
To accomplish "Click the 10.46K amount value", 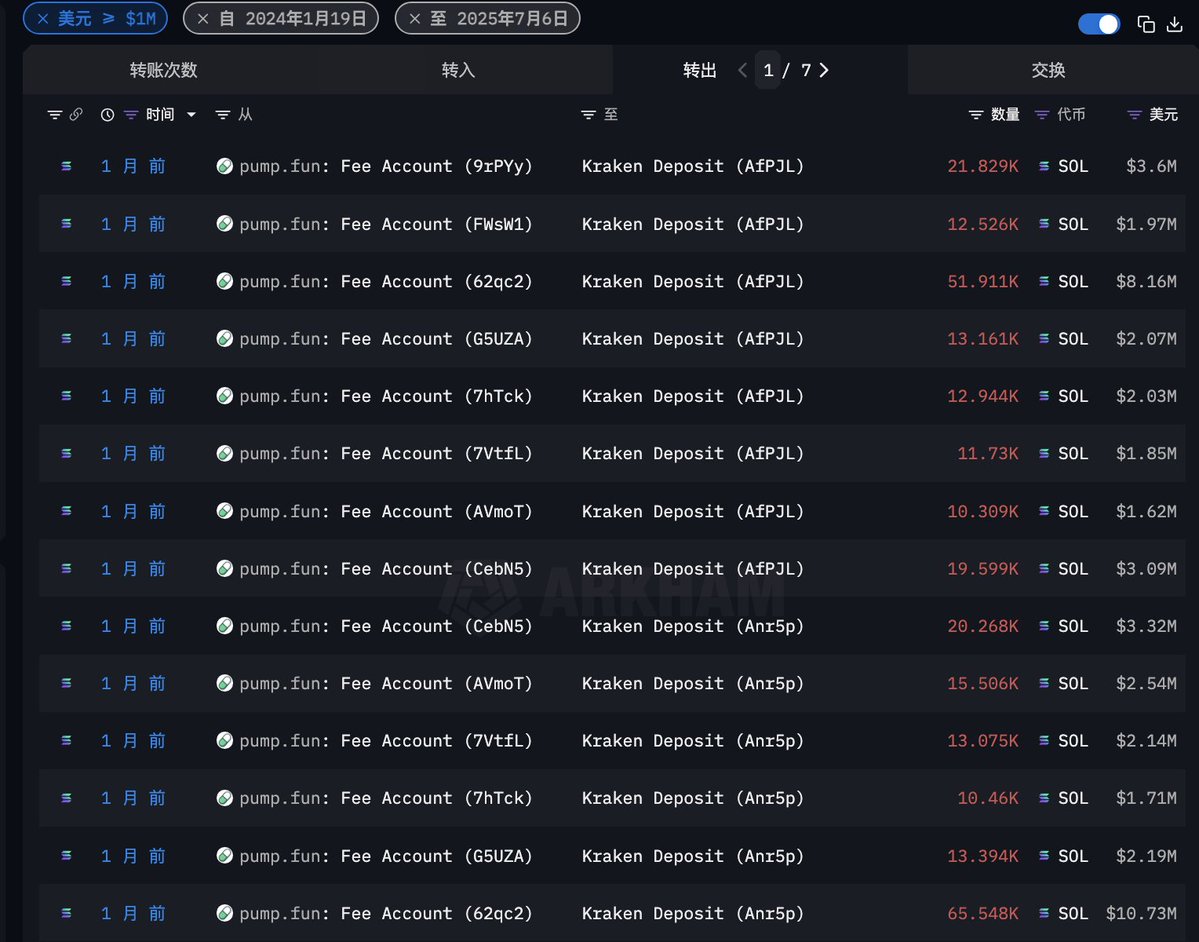I will pos(988,798).
